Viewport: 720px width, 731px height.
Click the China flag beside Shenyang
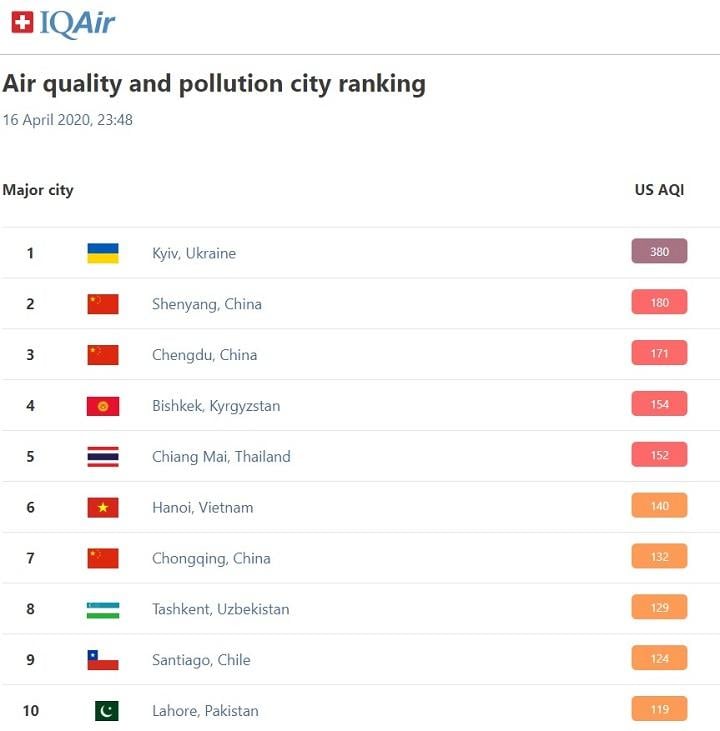103,304
